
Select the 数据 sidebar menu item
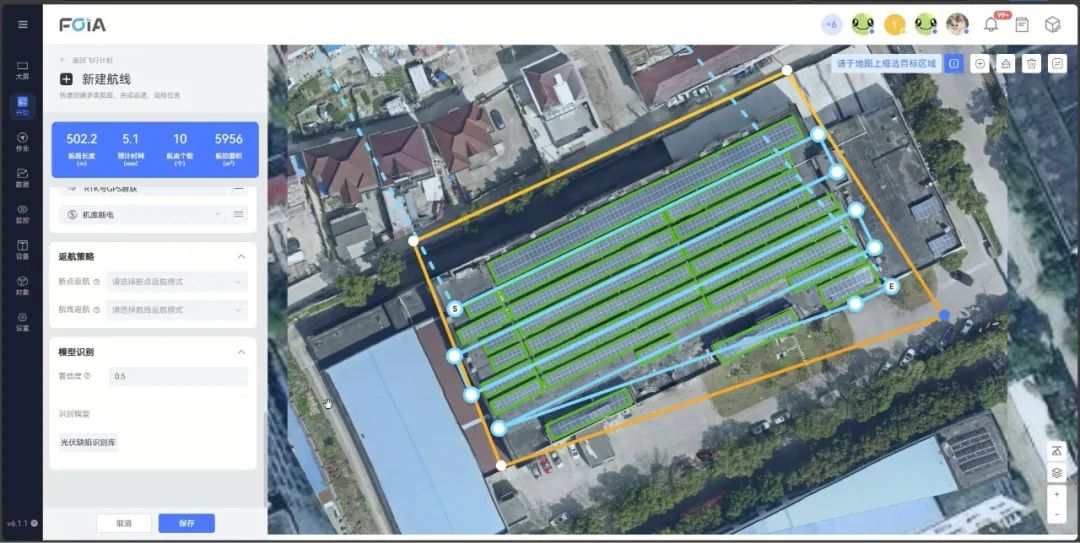coord(22,177)
